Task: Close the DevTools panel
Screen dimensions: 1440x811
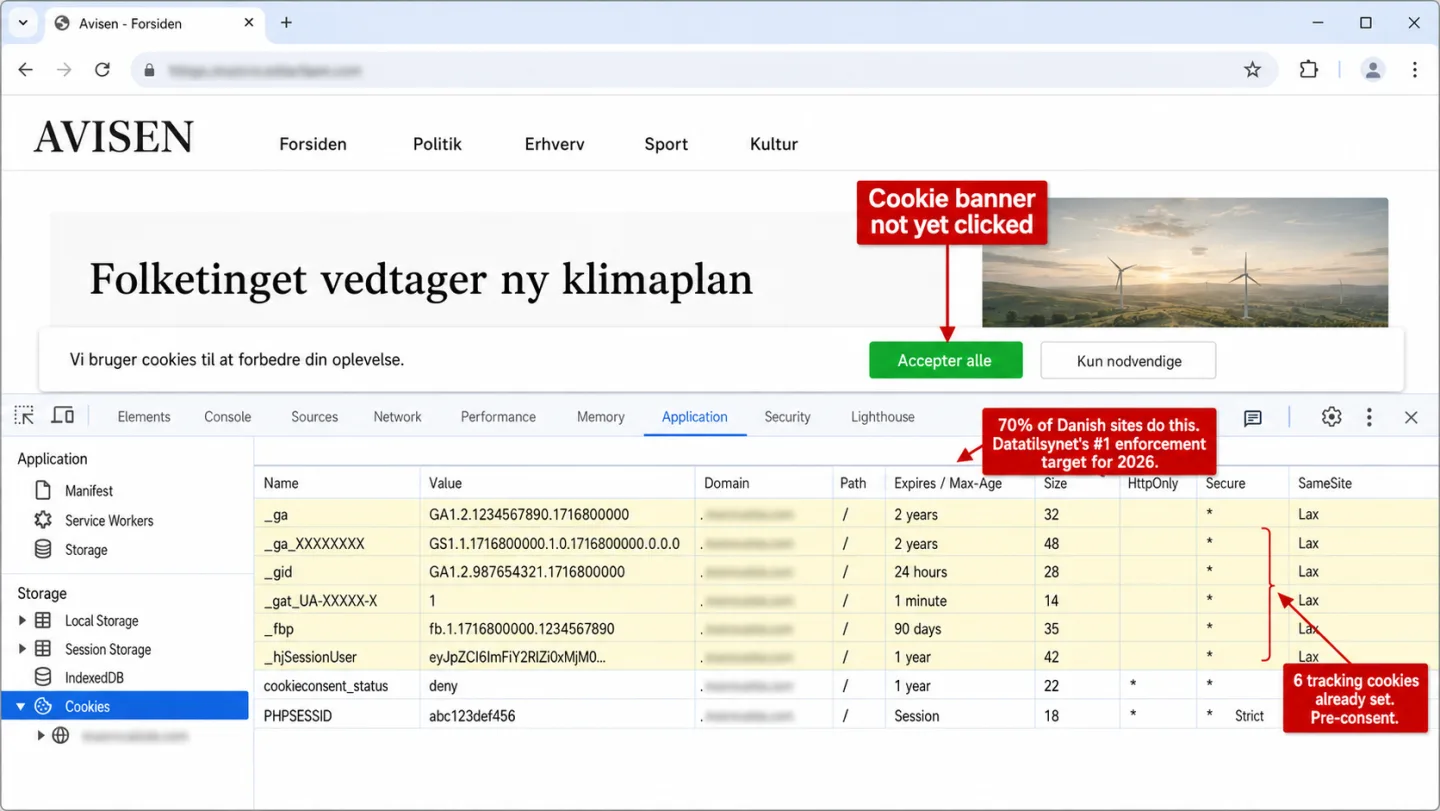Action: [1411, 417]
